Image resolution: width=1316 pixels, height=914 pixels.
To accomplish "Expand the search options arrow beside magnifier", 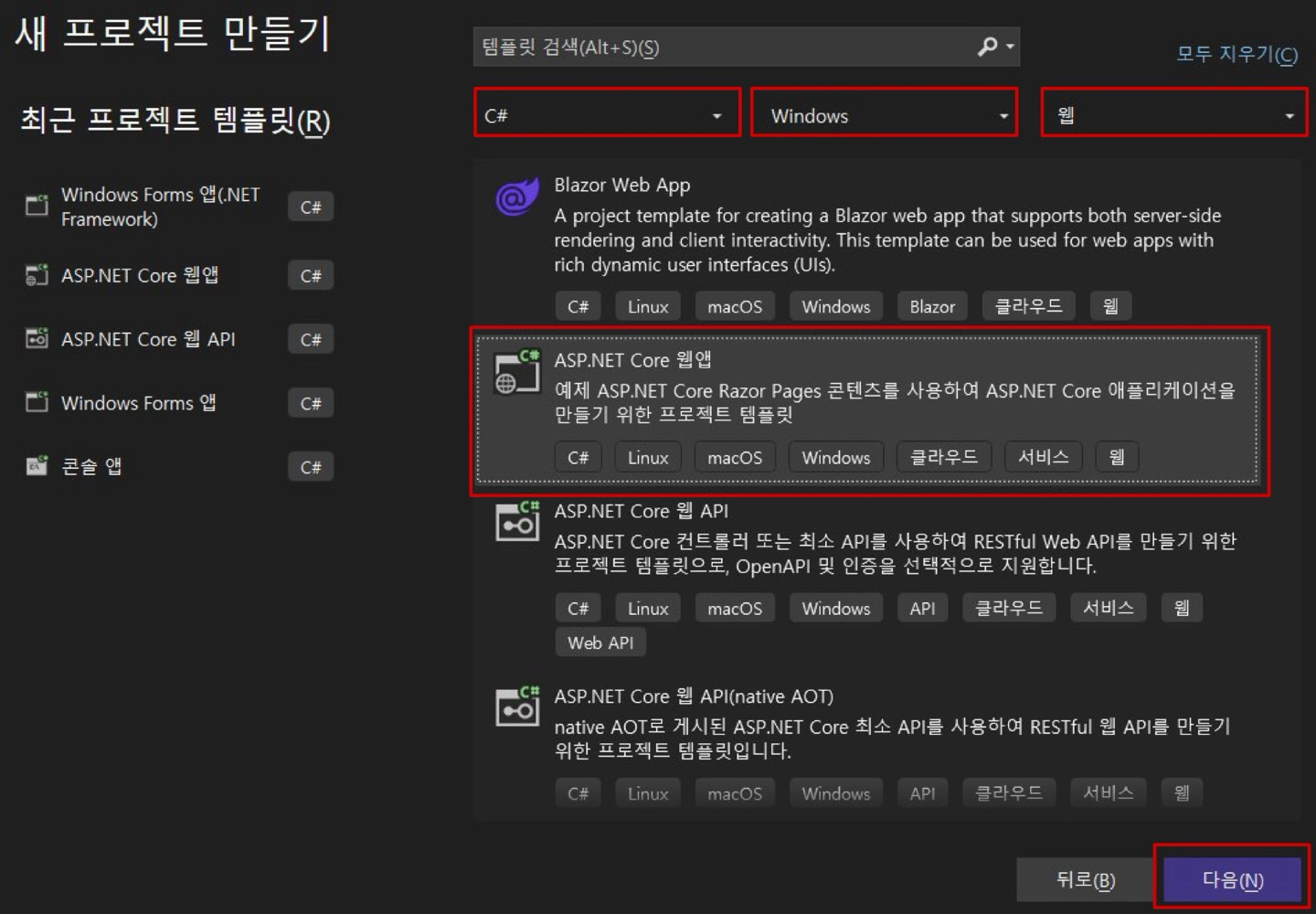I will pyautogui.click(x=1010, y=47).
